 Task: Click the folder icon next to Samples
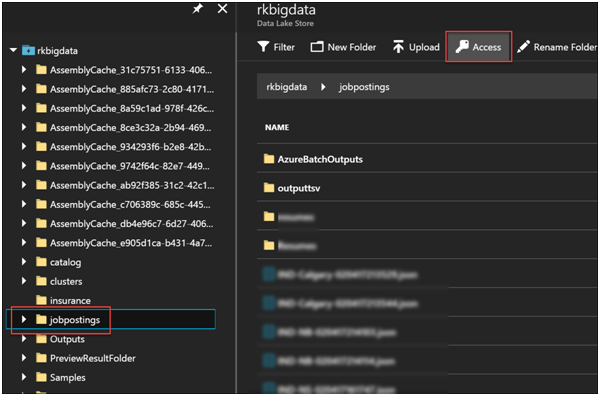[41, 377]
